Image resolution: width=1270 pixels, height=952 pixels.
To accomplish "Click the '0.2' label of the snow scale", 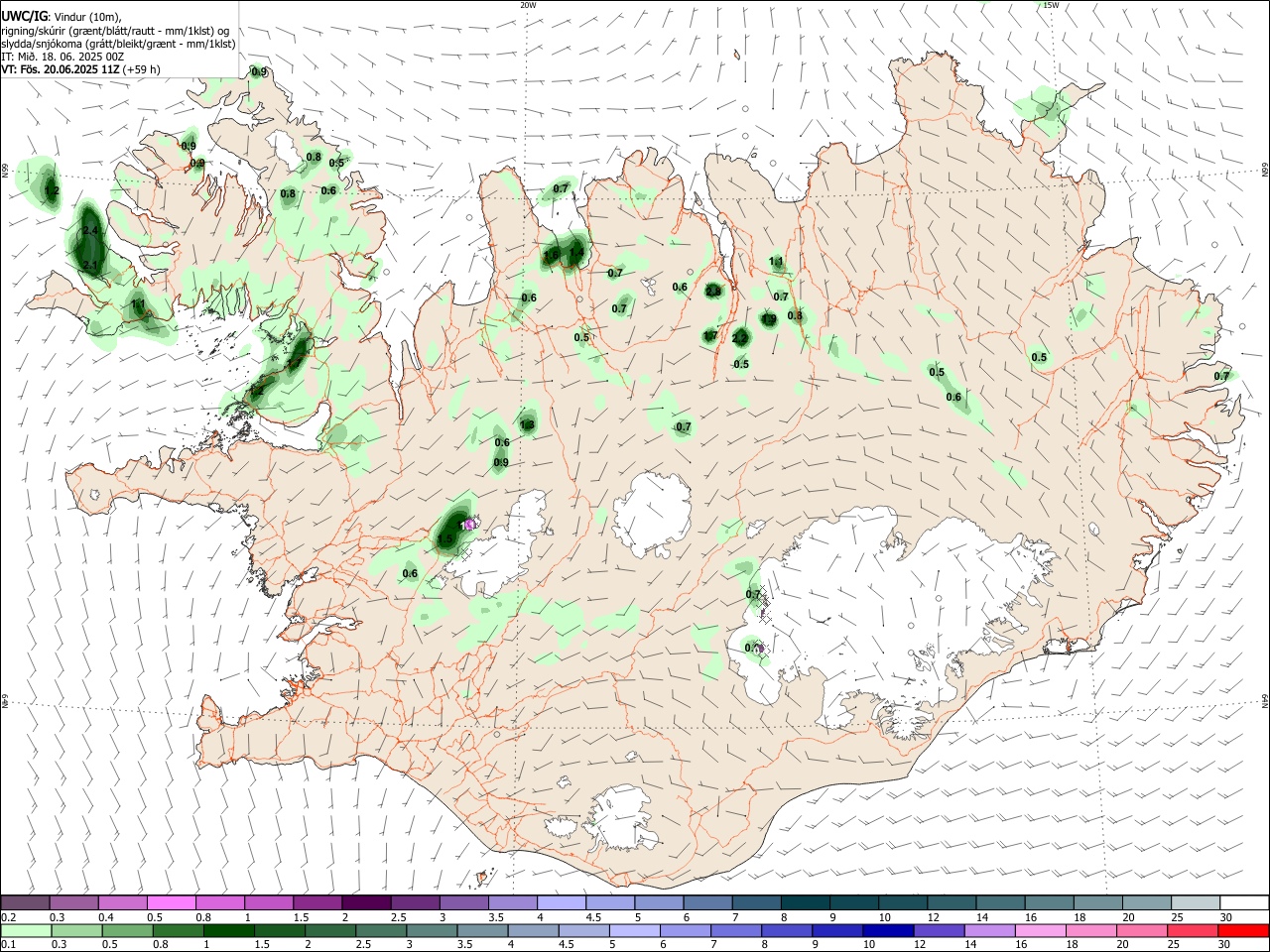I will point(9,917).
